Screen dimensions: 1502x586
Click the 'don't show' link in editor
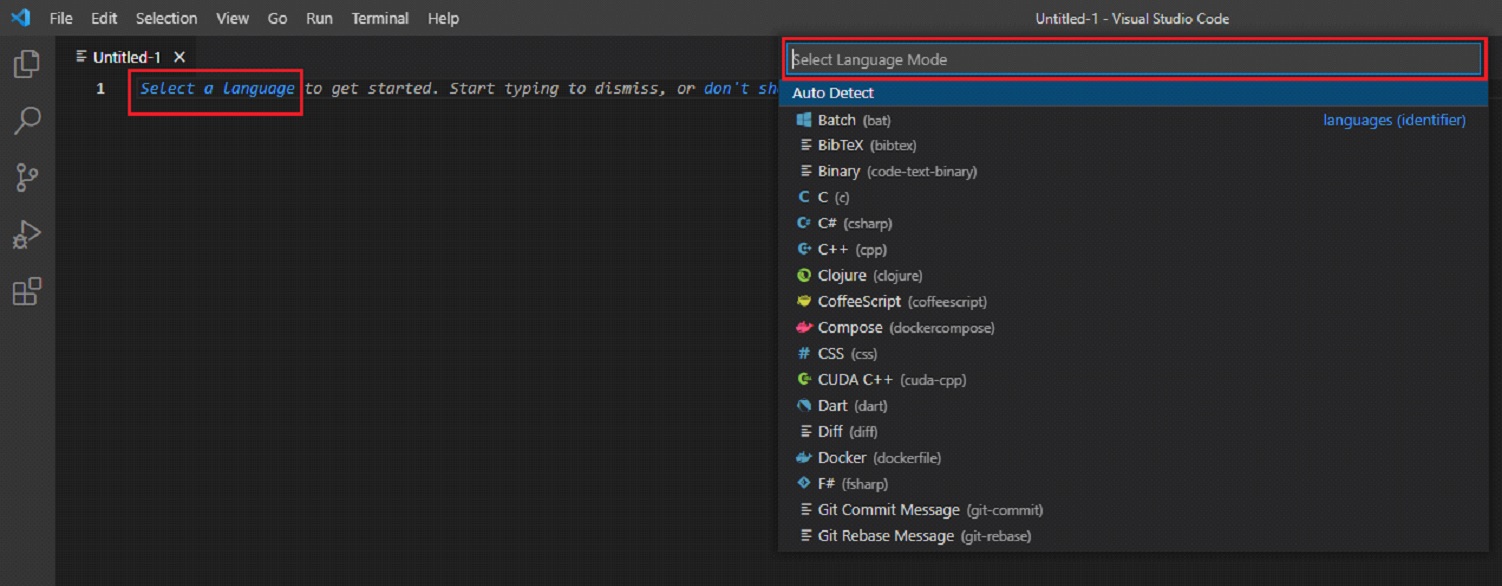[741, 88]
